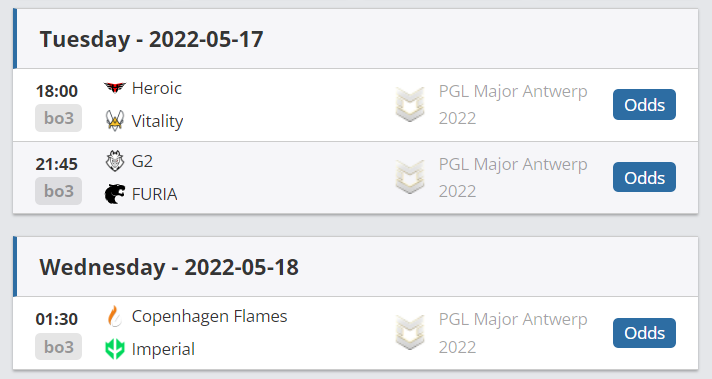Image resolution: width=712 pixels, height=379 pixels.
Task: Open Odds for Heroic vs Vitality
Action: point(644,104)
